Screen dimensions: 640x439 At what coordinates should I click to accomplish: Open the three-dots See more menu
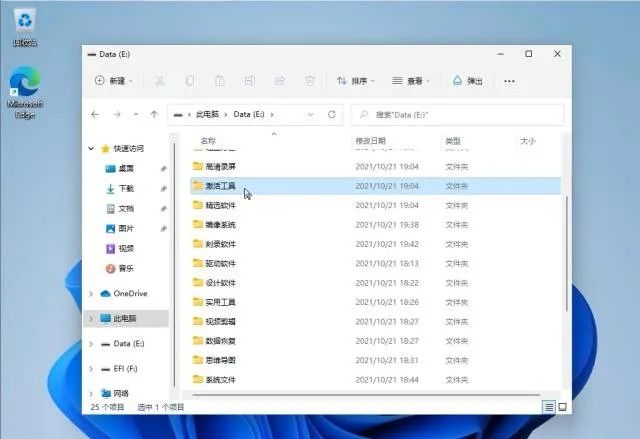[x=509, y=81]
